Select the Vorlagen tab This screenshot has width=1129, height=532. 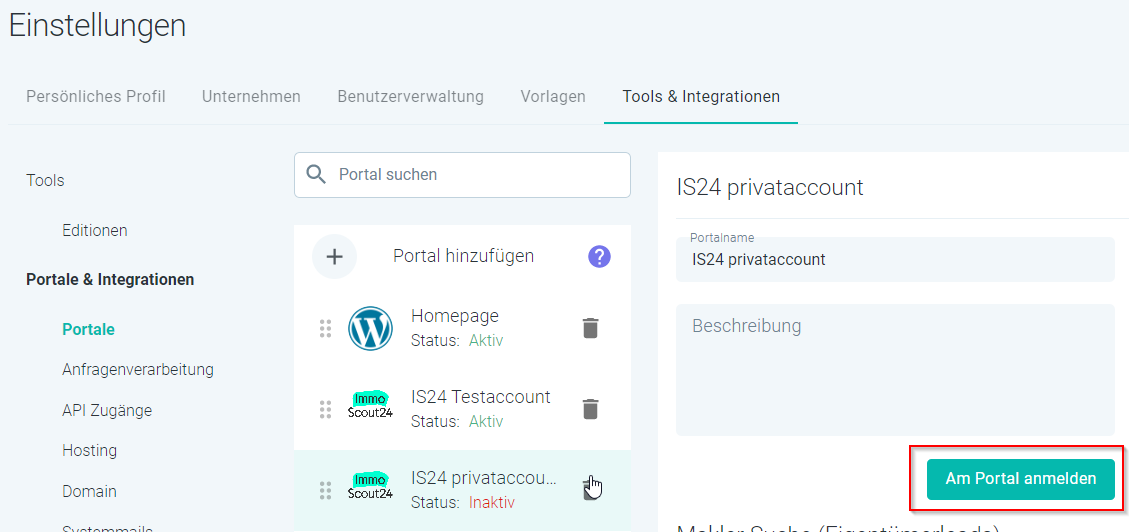click(553, 97)
